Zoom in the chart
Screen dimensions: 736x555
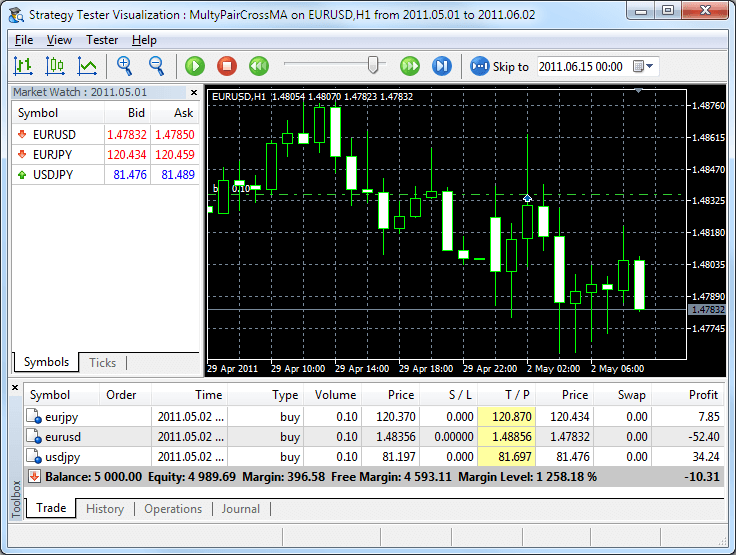coord(124,66)
